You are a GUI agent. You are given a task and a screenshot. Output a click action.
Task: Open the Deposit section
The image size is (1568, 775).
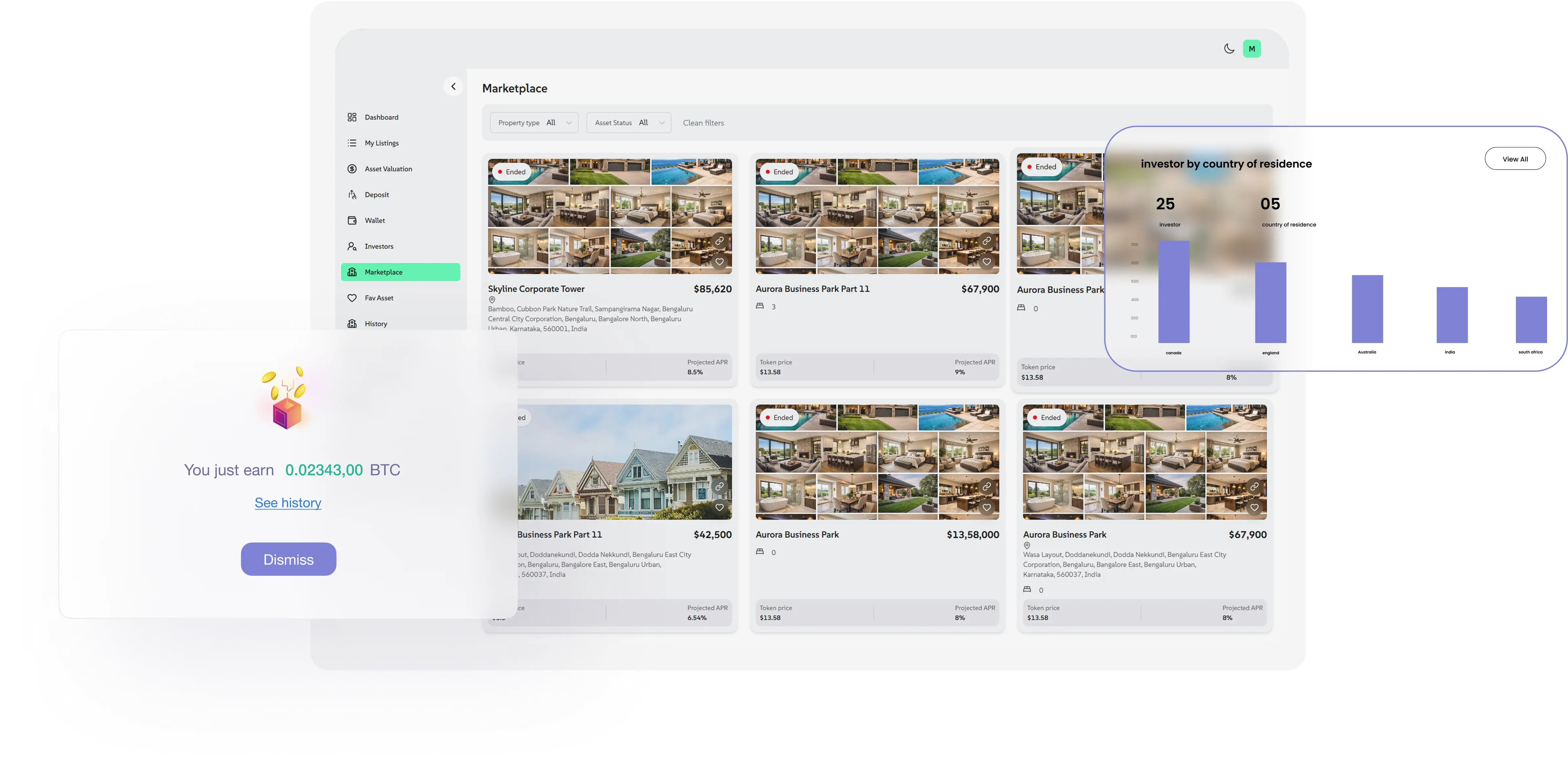401,195
